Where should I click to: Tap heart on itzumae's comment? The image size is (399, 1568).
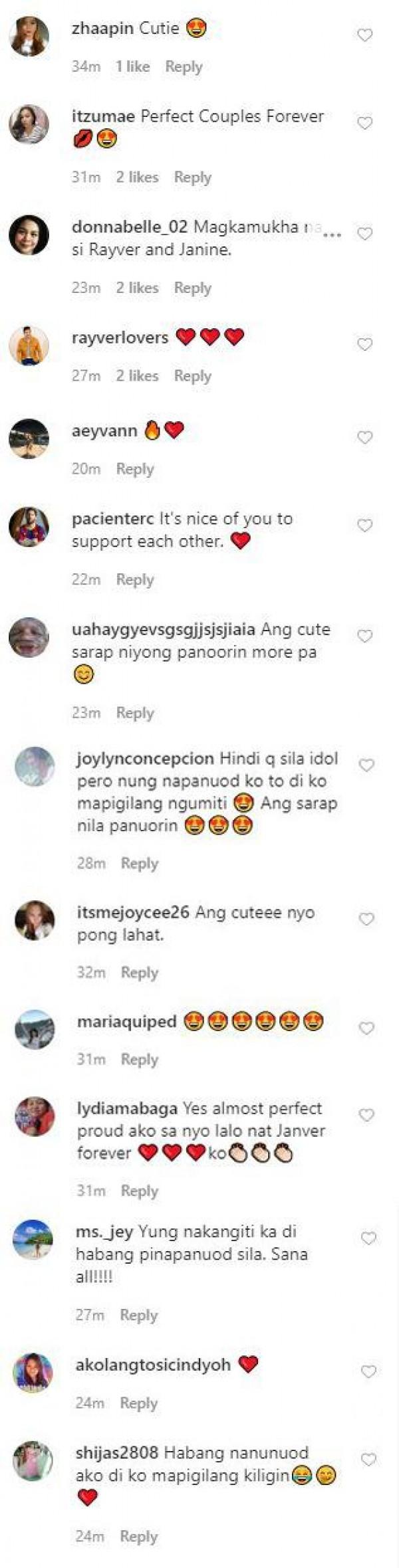[x=364, y=123]
